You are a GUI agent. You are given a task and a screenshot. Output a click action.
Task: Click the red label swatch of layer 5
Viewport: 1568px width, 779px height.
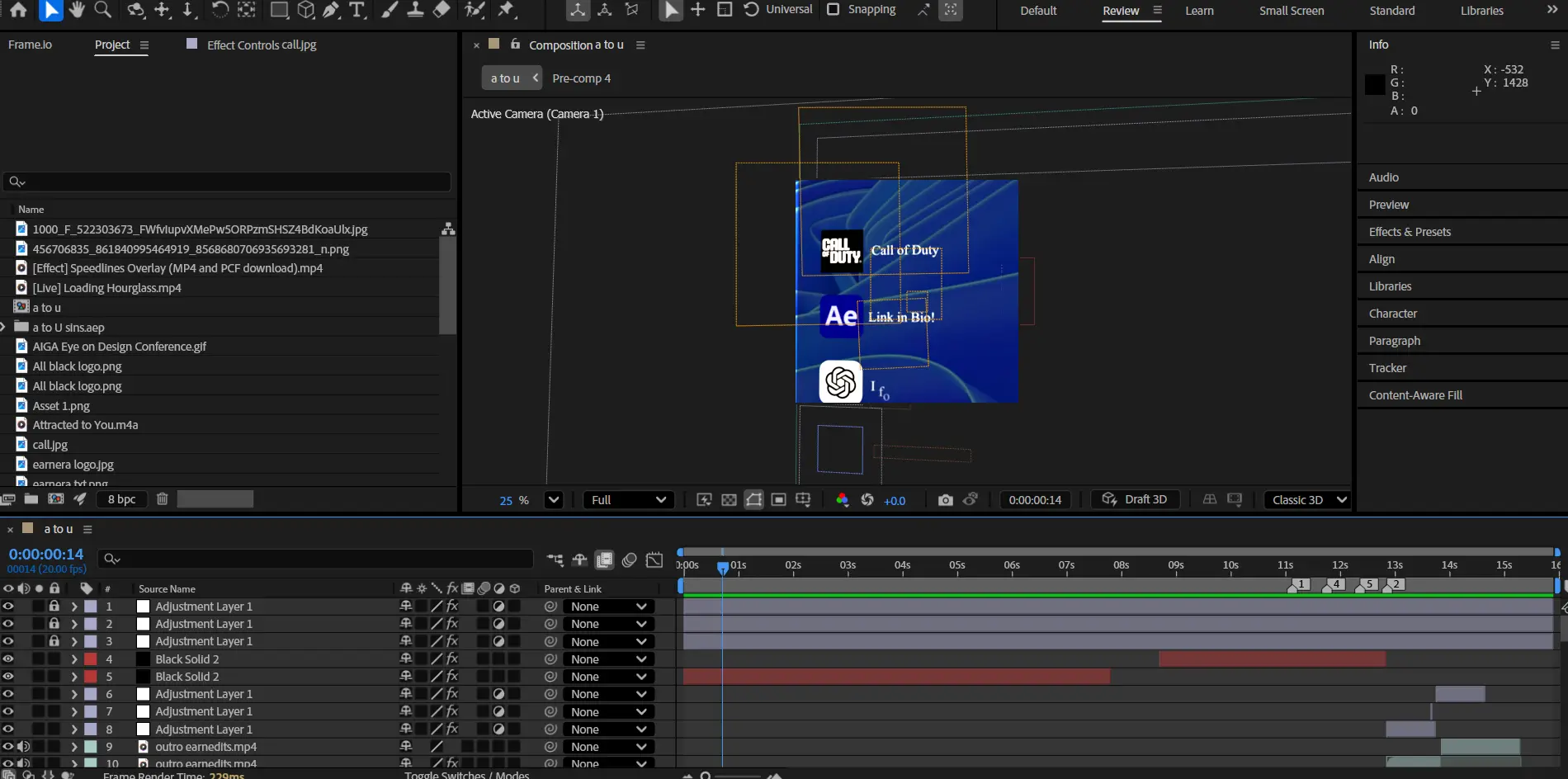(91, 677)
